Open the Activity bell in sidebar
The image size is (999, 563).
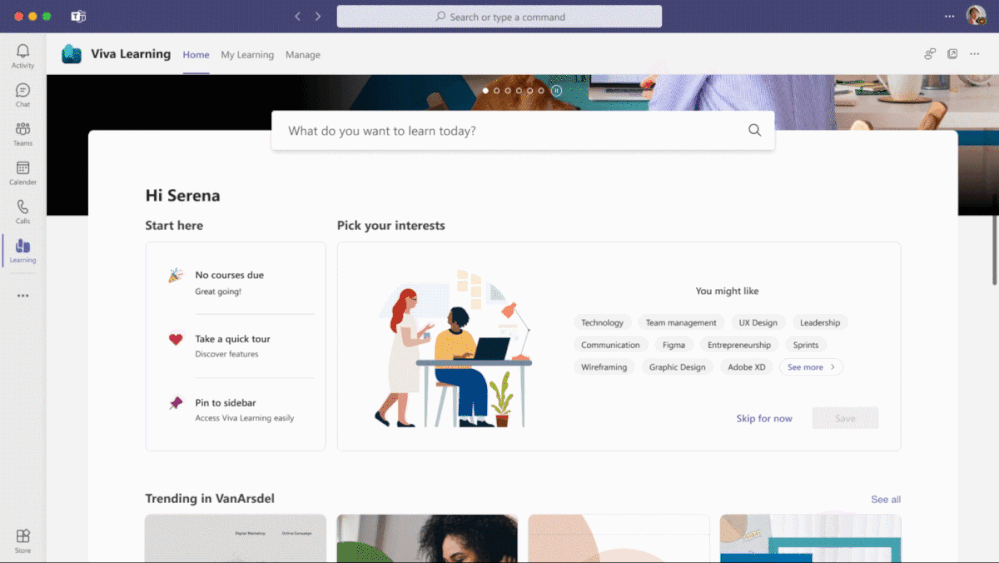[x=23, y=56]
